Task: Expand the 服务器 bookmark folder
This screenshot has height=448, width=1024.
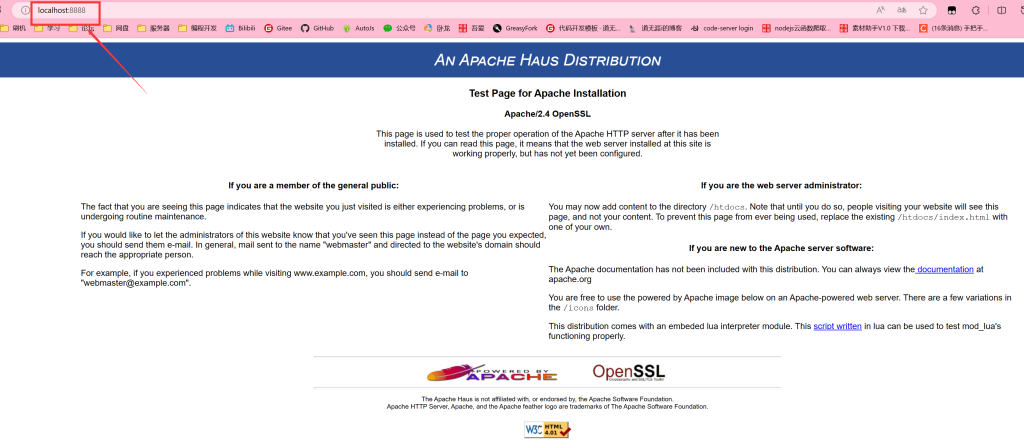Action: [153, 29]
